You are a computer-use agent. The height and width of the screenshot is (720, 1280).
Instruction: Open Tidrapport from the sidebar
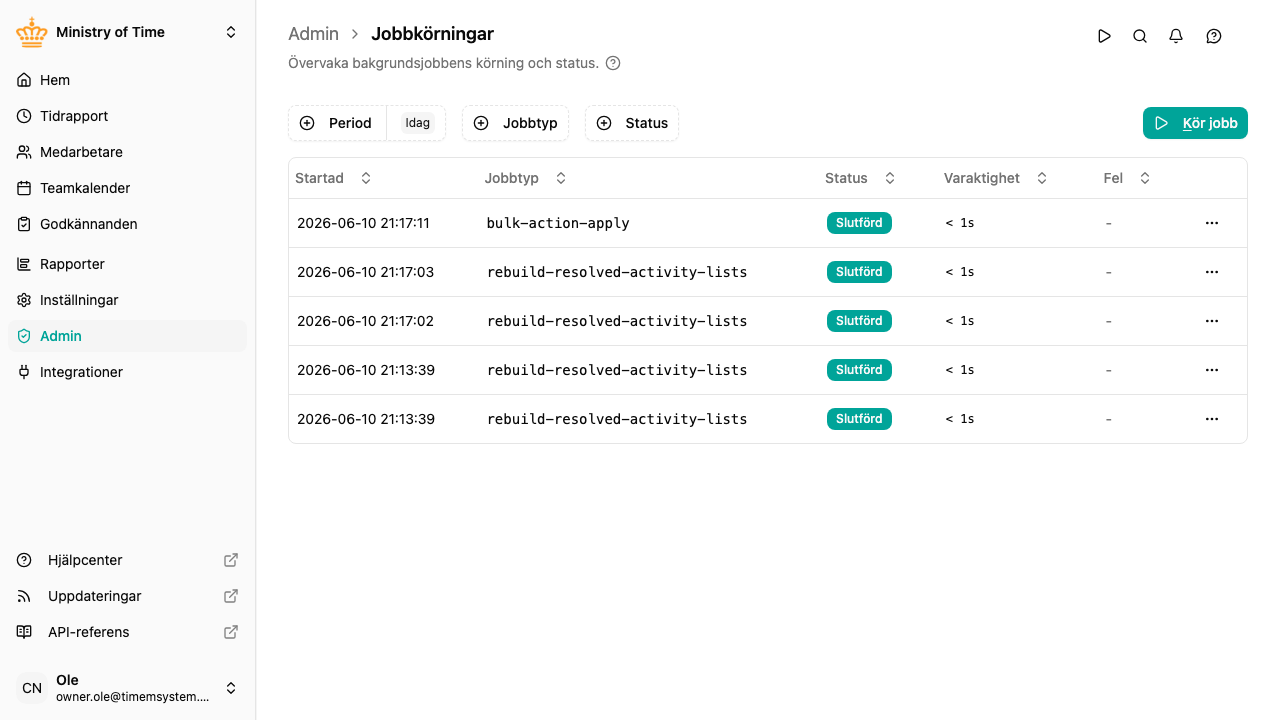(127, 116)
